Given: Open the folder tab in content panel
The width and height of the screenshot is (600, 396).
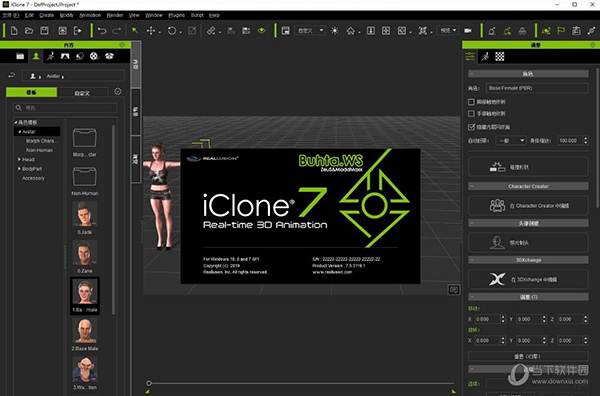Looking at the screenshot, I should click(20, 56).
